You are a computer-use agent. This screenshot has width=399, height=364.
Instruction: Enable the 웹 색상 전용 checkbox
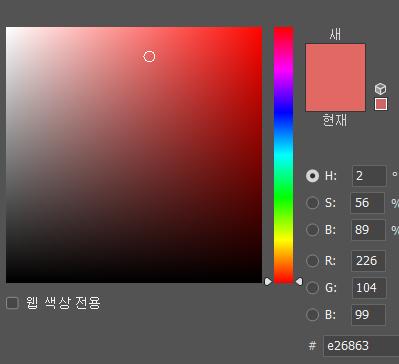[13, 303]
